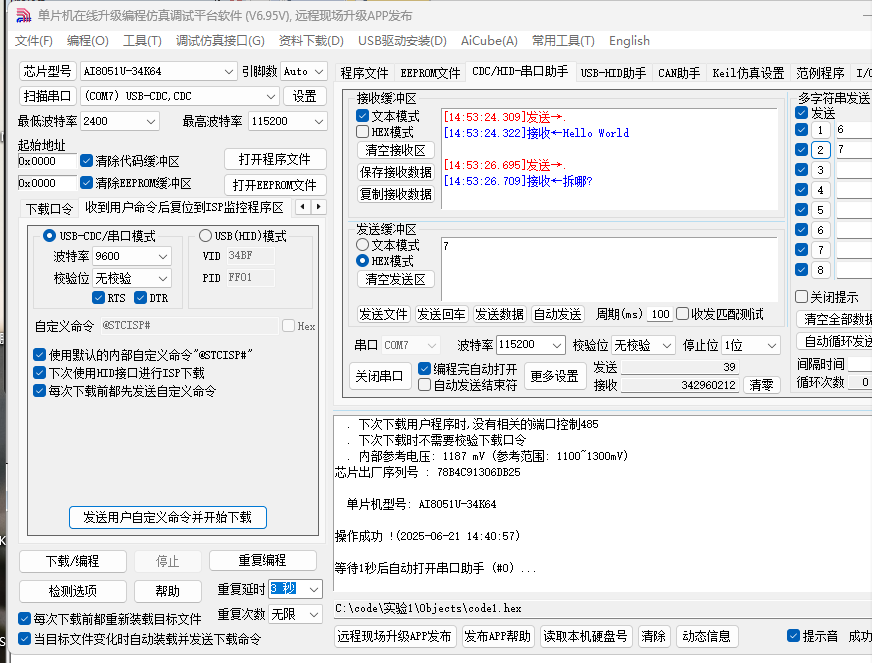Viewport: 872px width, 663px height.
Task: Click 检测选项 button
Action: point(73,591)
